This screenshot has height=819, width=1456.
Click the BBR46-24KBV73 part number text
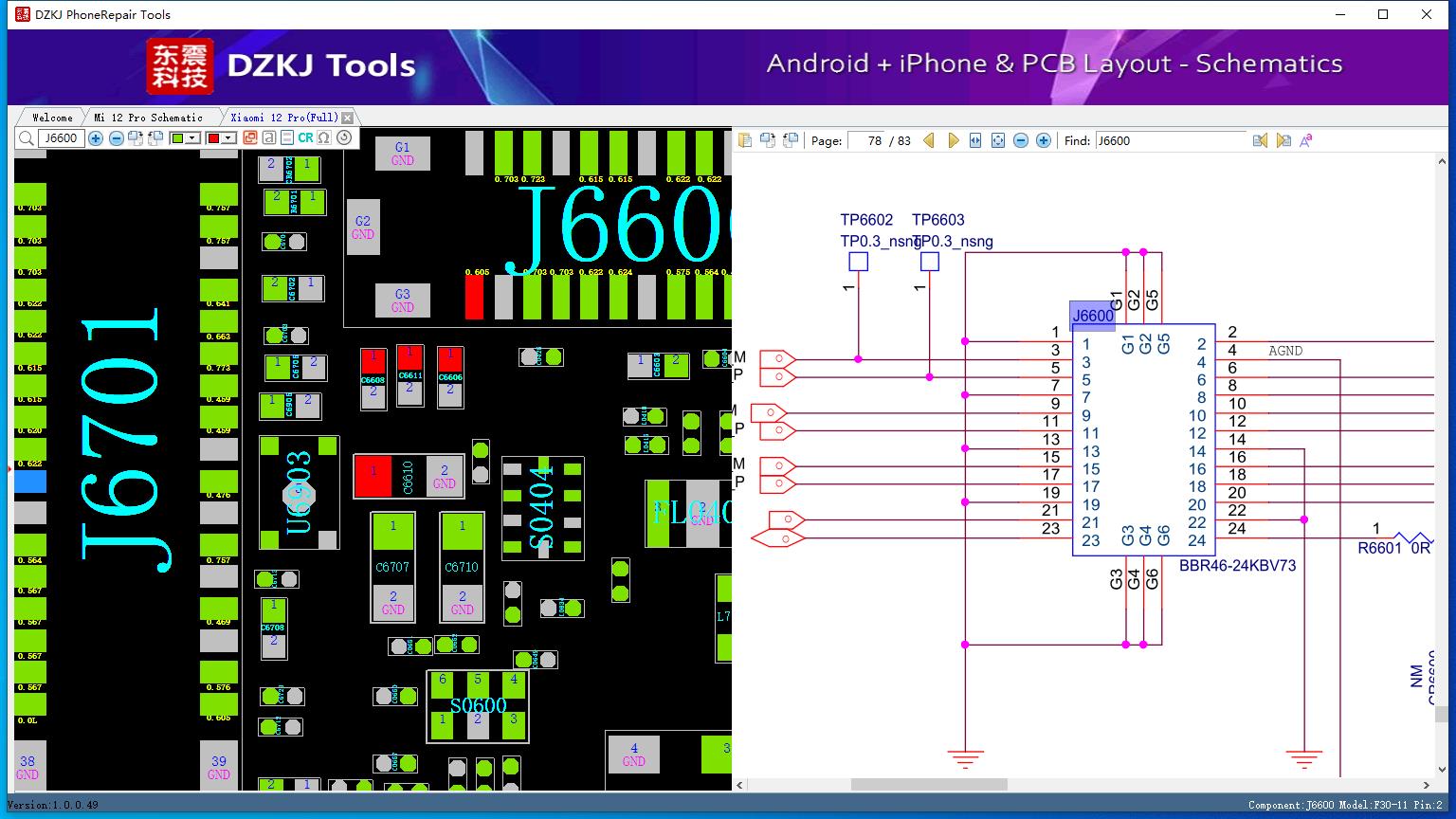coord(1237,566)
